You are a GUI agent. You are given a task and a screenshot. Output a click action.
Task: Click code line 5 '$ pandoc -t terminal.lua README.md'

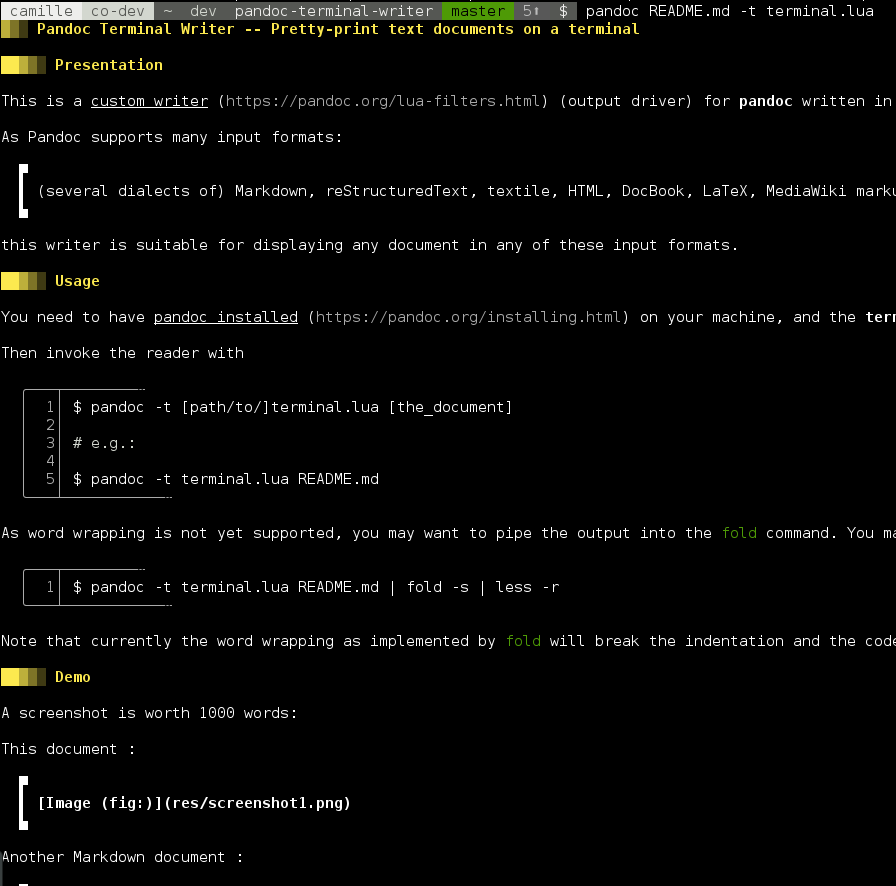click(226, 479)
